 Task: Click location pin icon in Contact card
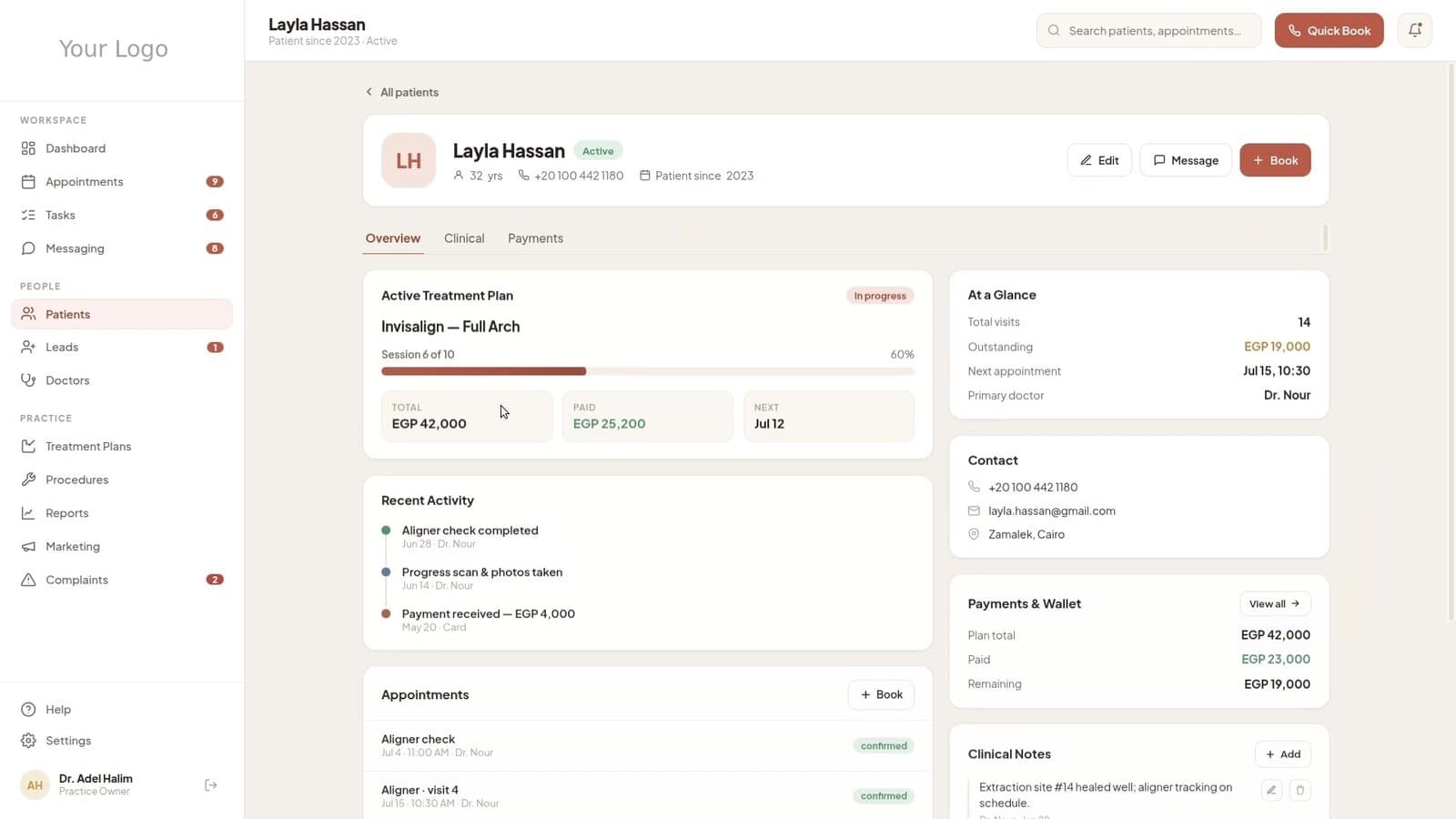point(974,534)
